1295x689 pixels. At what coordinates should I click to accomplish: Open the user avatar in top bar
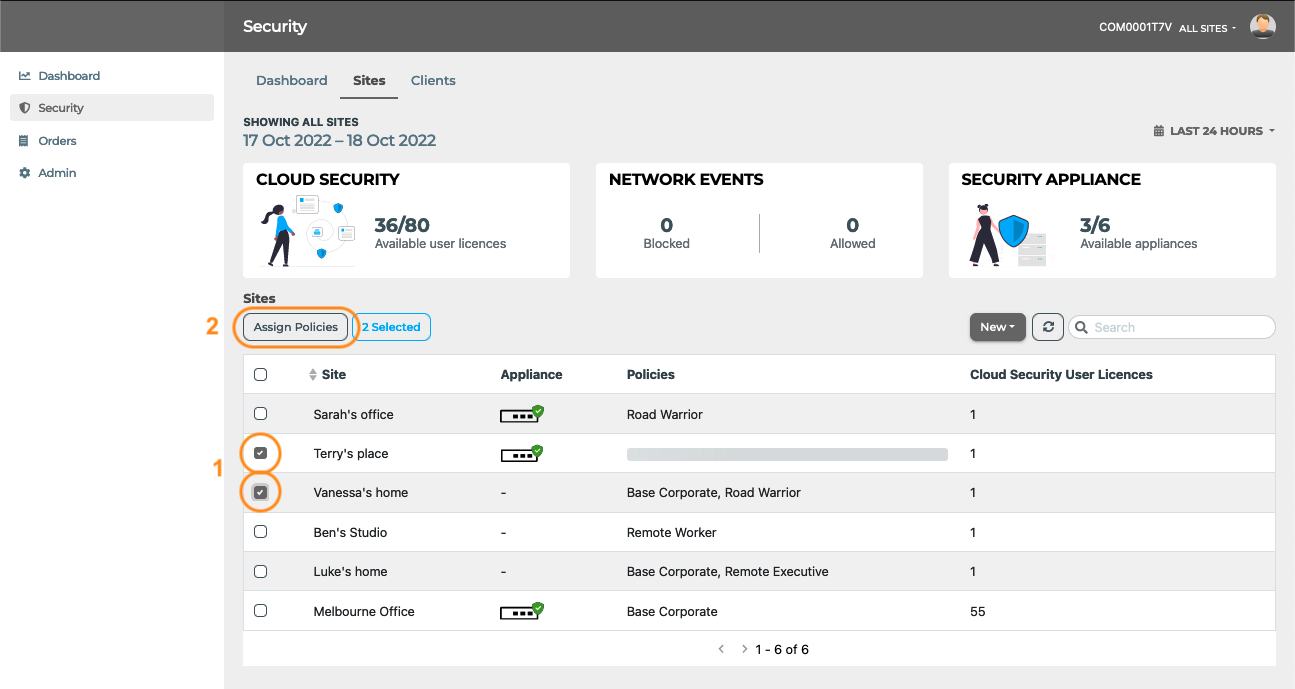coord(1263,27)
